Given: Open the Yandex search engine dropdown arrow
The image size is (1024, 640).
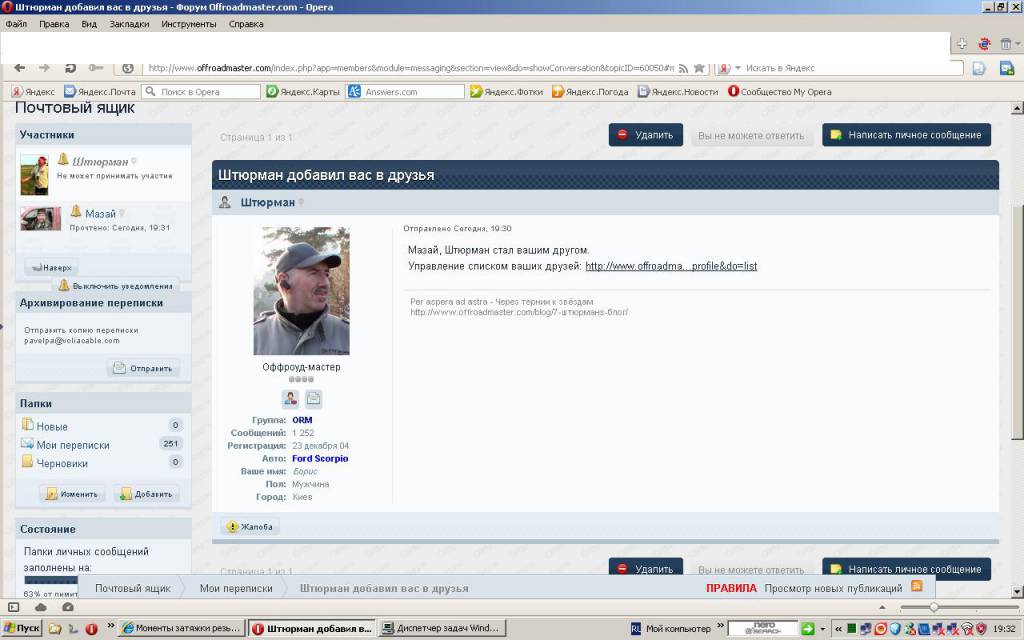Looking at the screenshot, I should click(x=738, y=68).
